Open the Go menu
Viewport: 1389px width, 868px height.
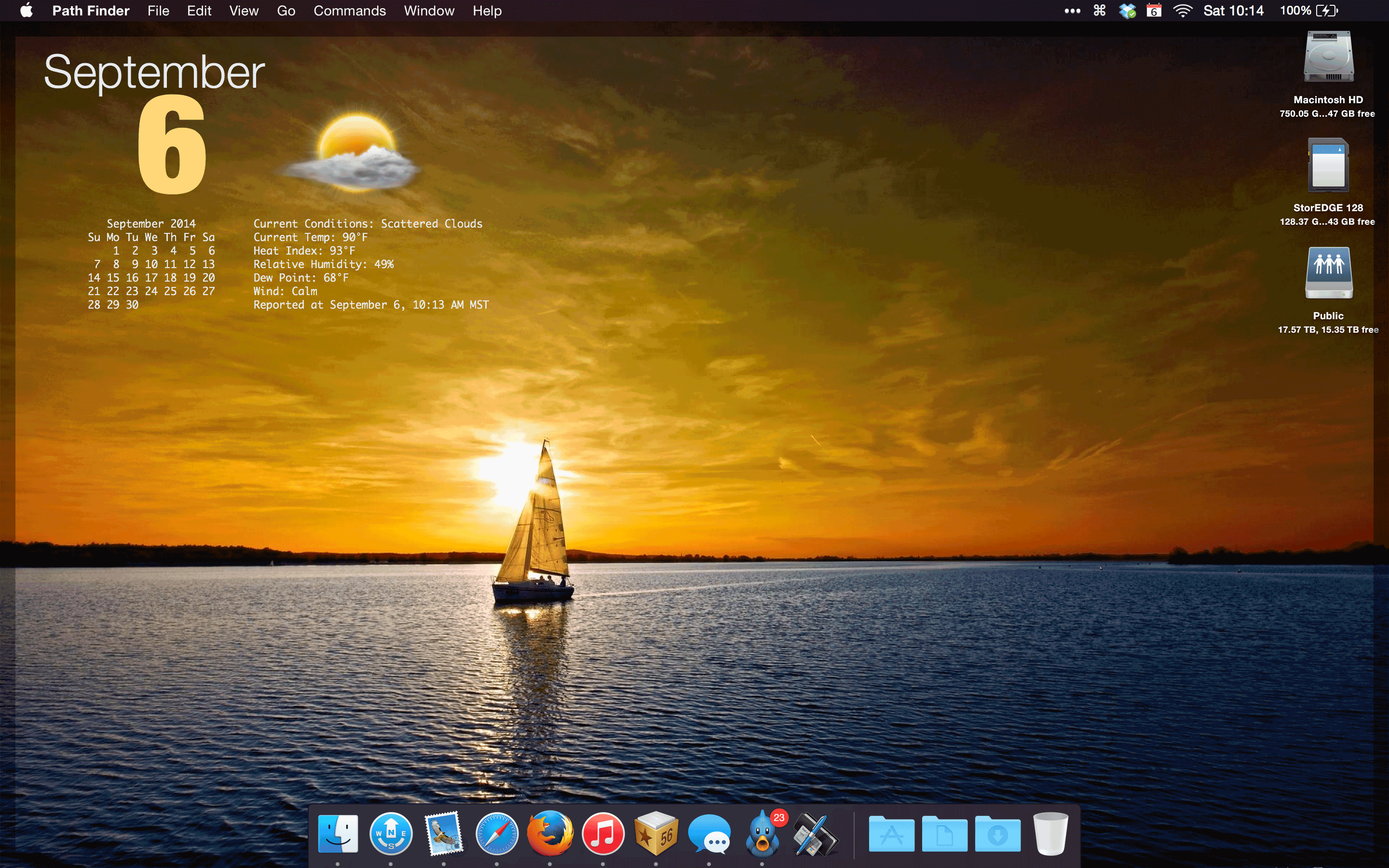point(286,11)
